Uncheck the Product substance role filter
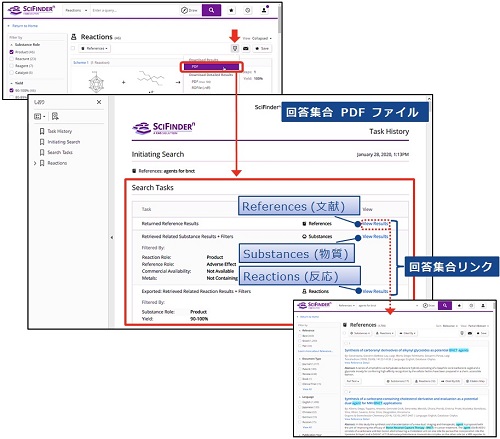The height and width of the screenshot is (439, 500). click(12, 52)
